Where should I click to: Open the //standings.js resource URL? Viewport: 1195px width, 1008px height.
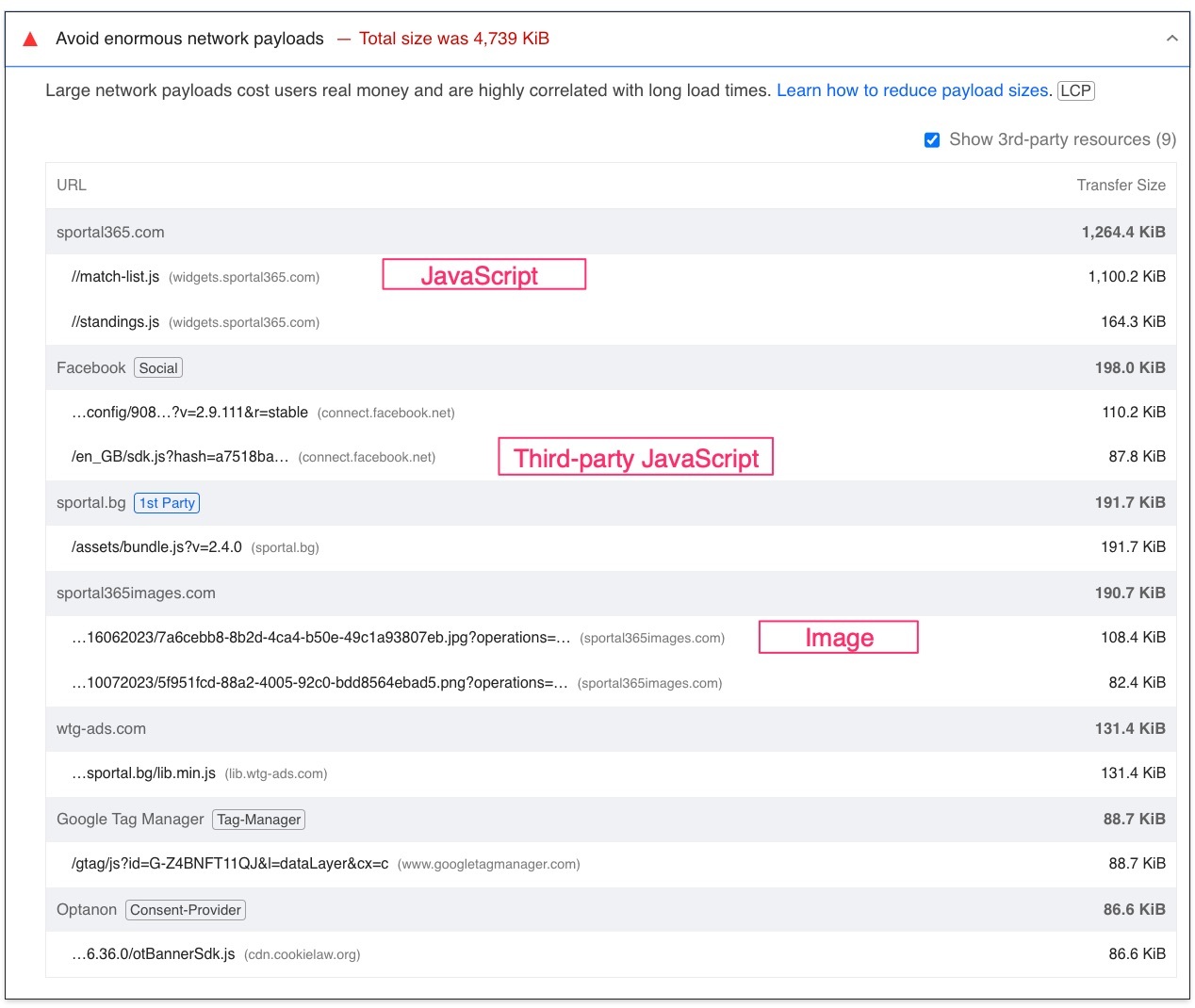(x=115, y=322)
